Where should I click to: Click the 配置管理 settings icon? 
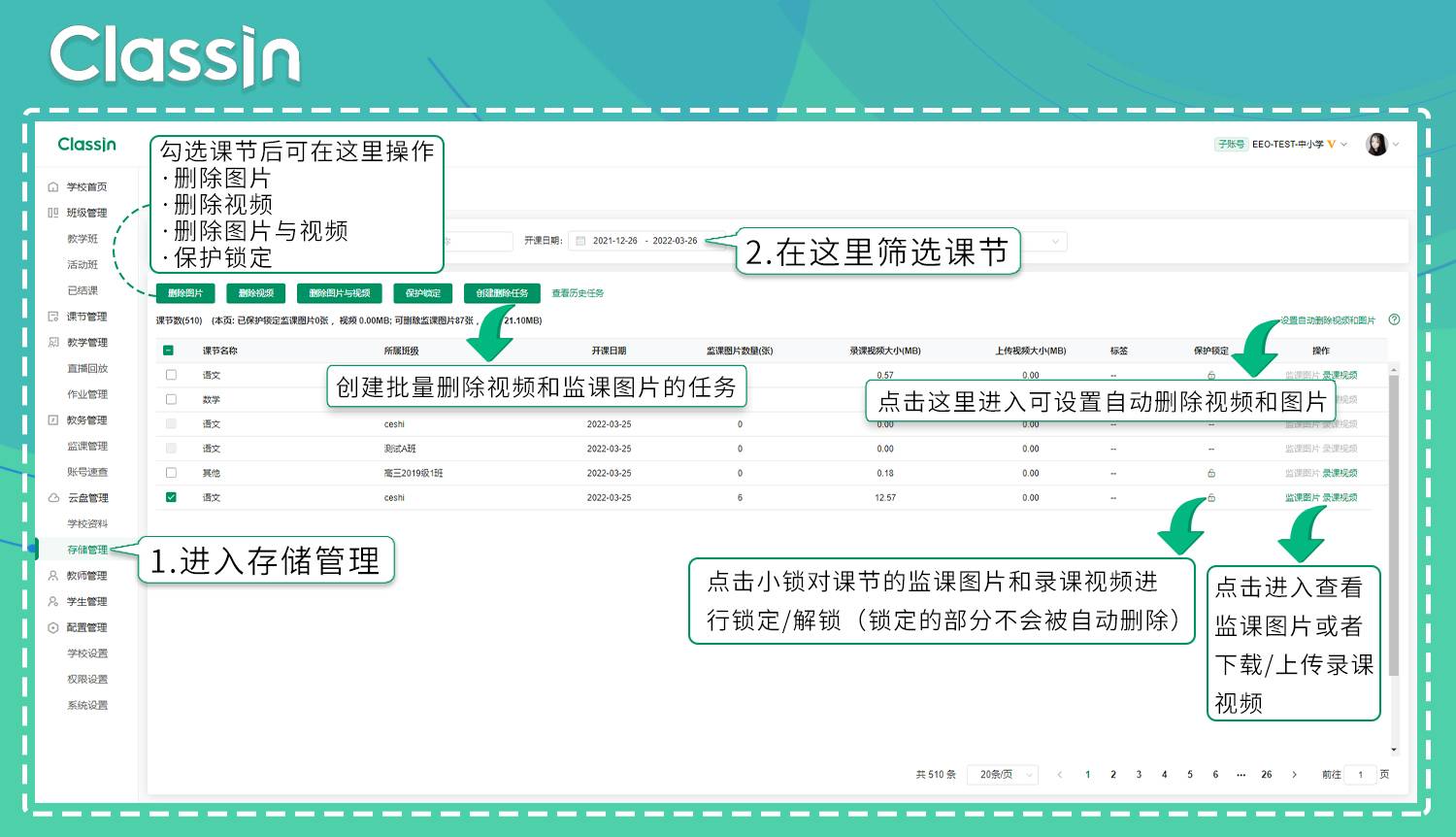pyautogui.click(x=53, y=627)
